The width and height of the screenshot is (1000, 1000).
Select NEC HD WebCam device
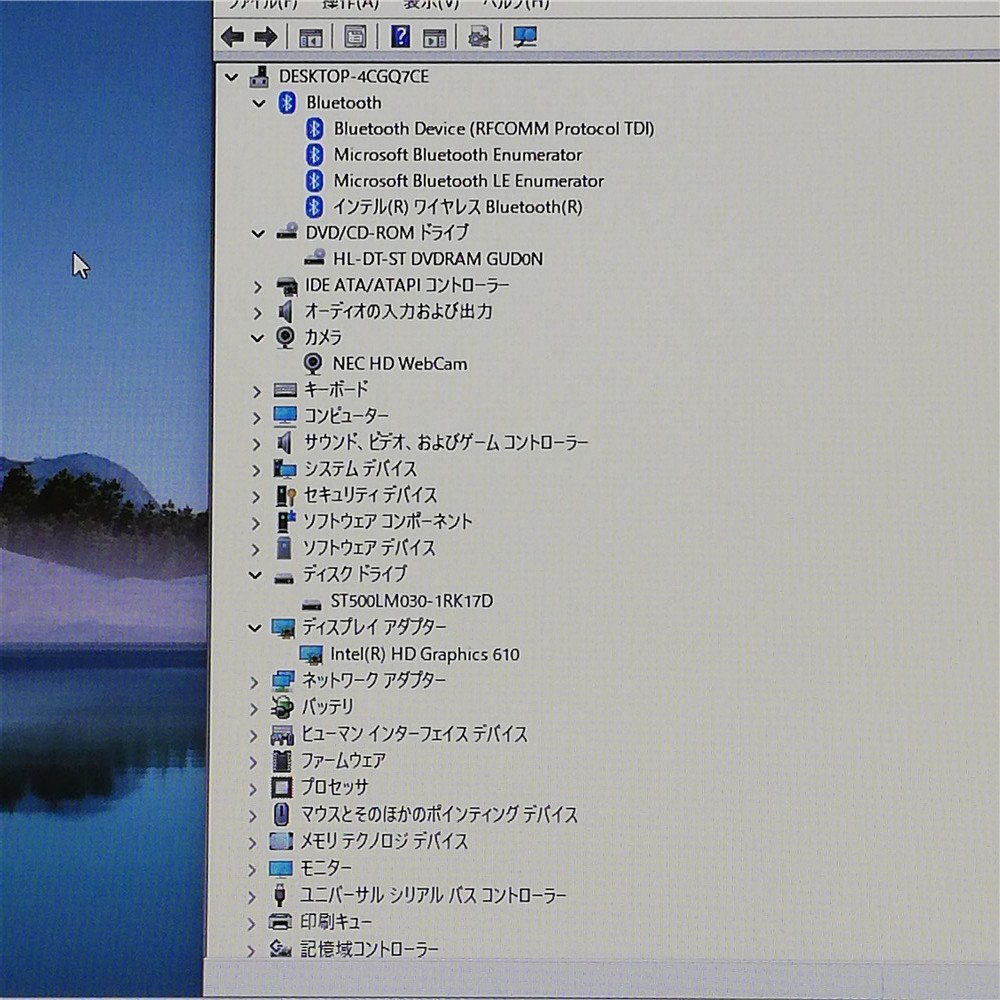[399, 364]
